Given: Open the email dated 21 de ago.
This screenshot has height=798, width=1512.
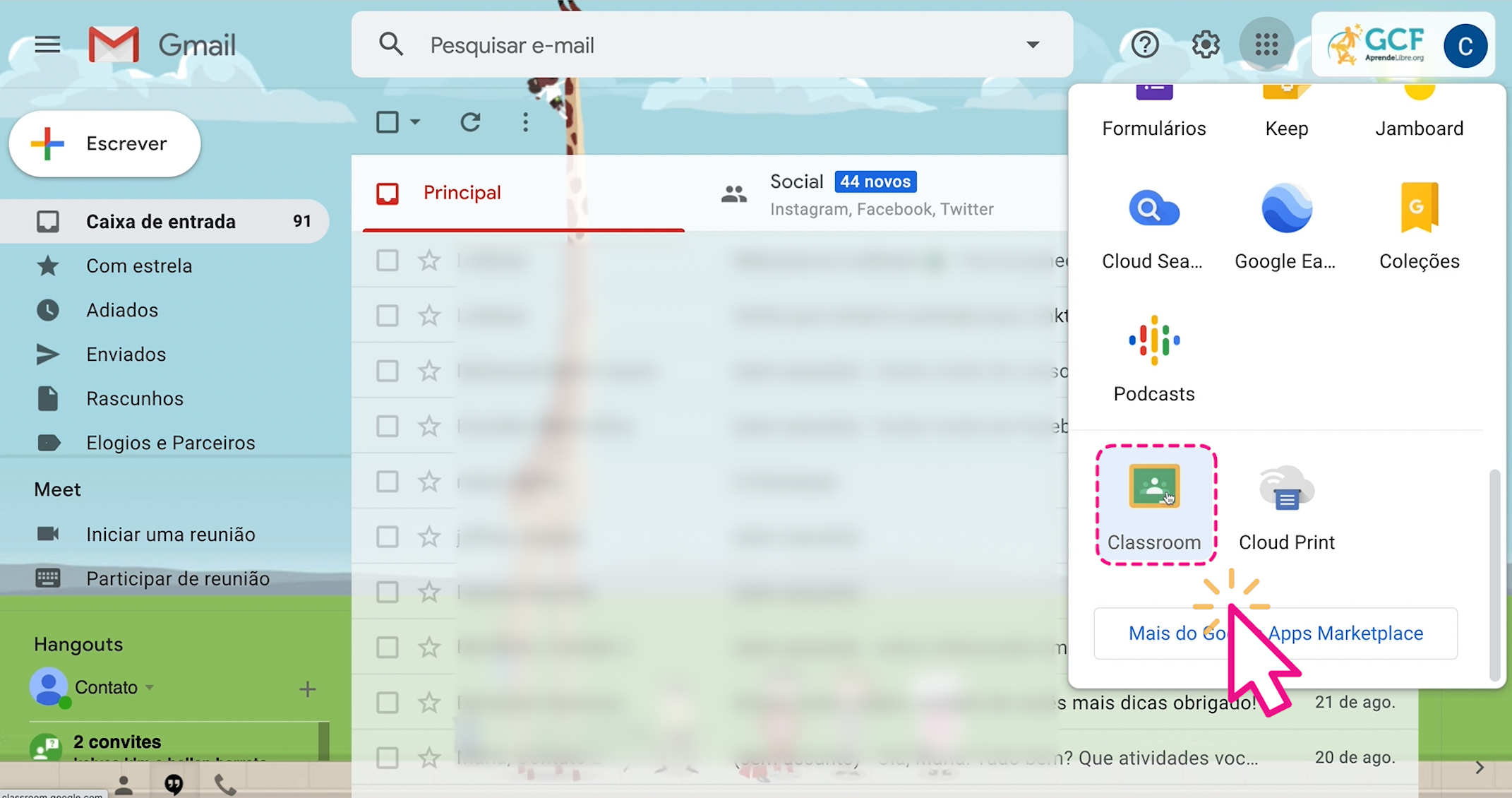Looking at the screenshot, I should pos(884,703).
